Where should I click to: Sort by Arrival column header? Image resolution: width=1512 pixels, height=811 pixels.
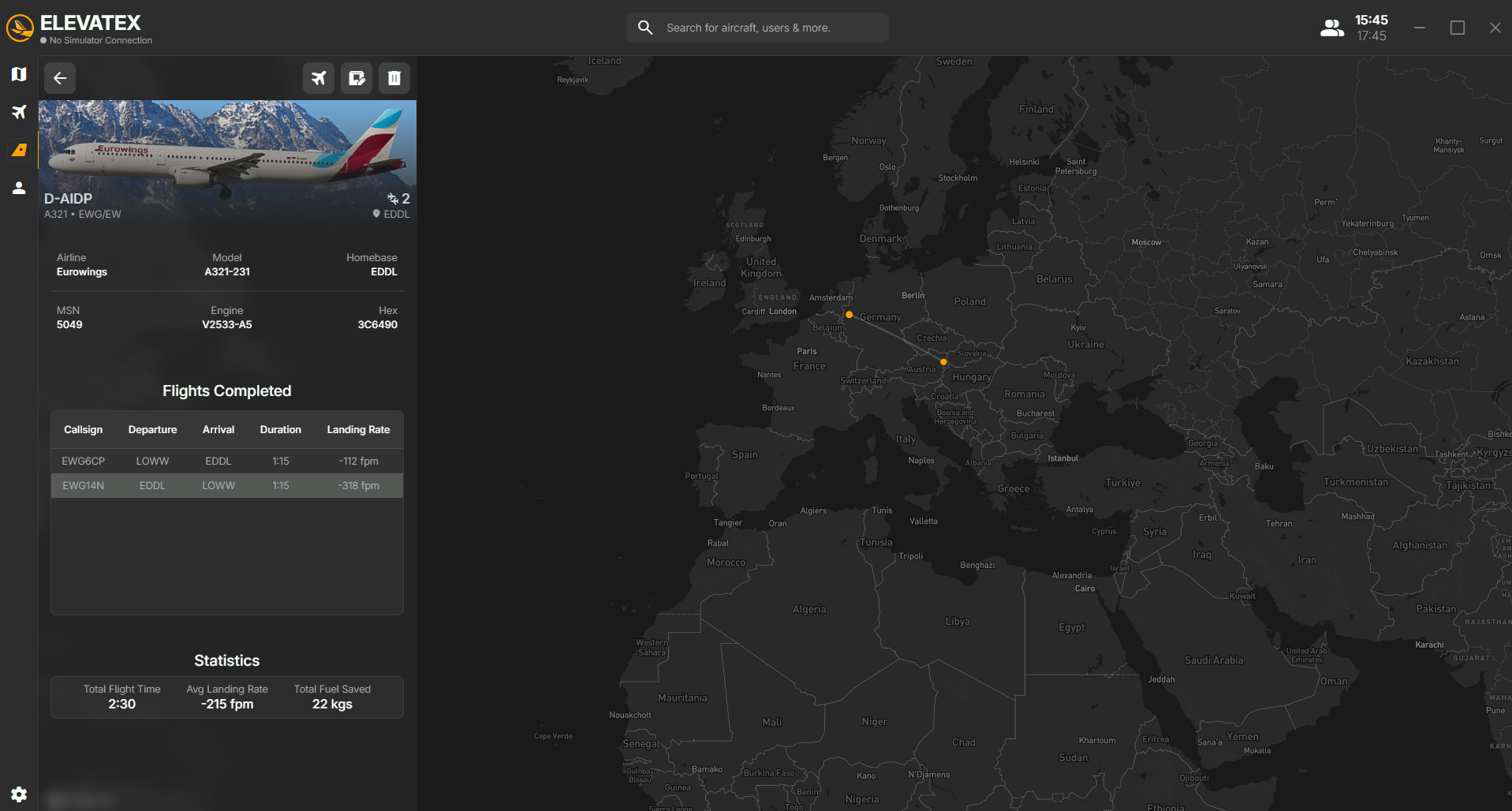tap(218, 430)
